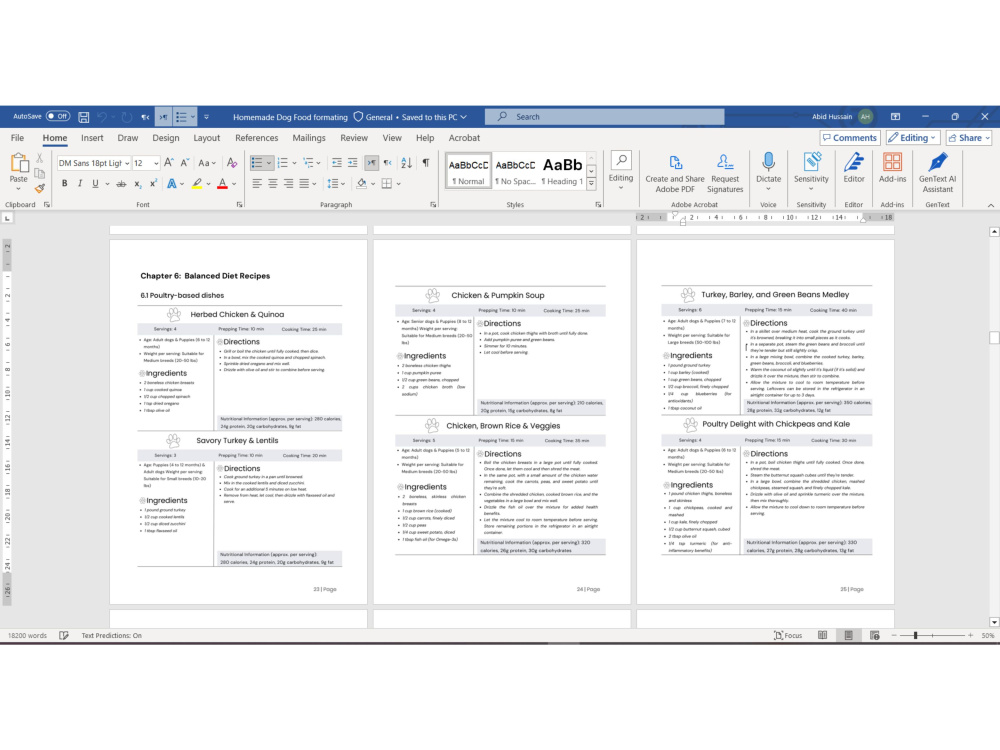Save the document with the floppy icon
The height and width of the screenshot is (750, 1000).
tap(84, 117)
